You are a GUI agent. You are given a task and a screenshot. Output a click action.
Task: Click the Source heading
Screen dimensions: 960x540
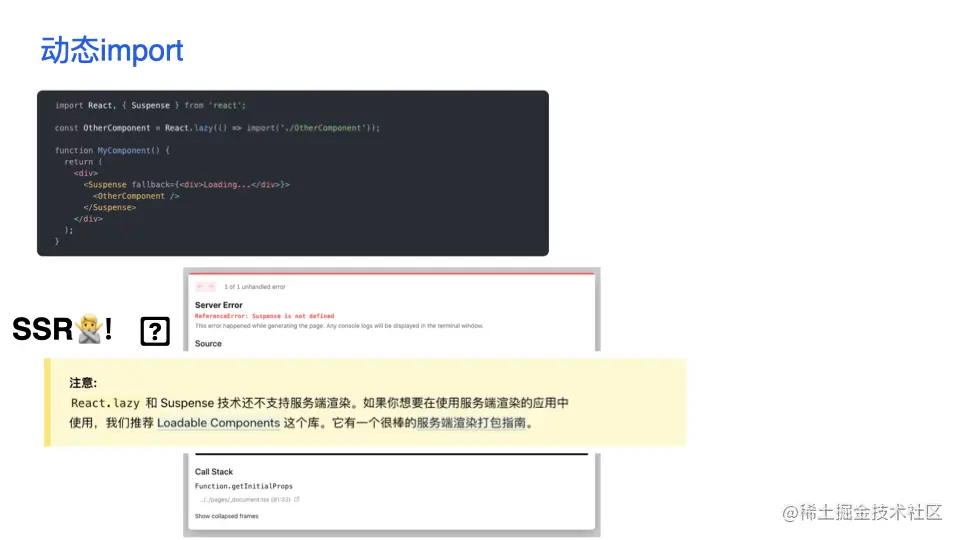coord(208,343)
